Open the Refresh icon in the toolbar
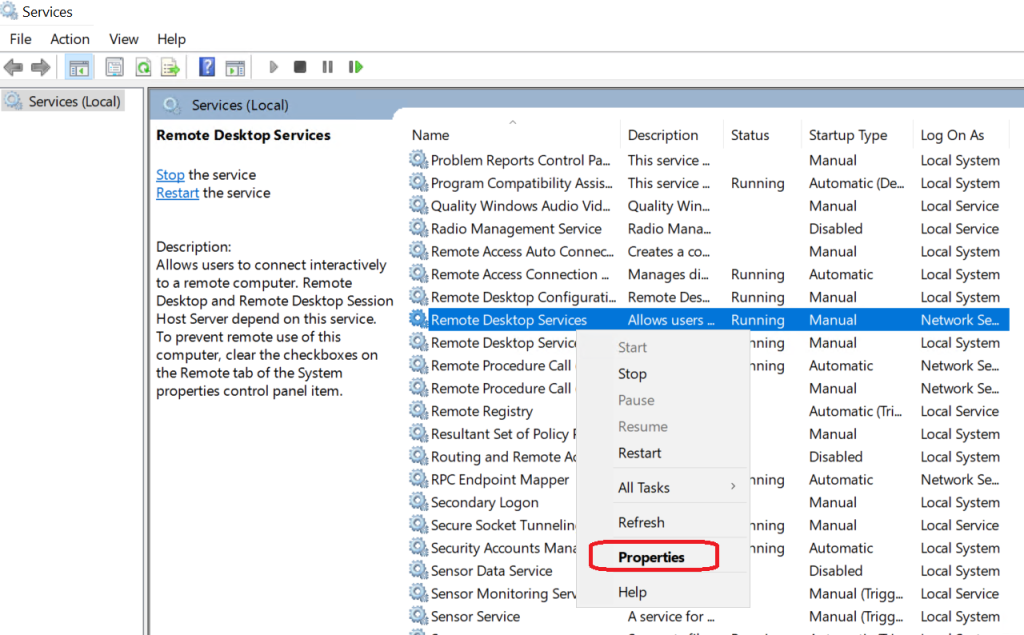The image size is (1024, 635). [143, 66]
